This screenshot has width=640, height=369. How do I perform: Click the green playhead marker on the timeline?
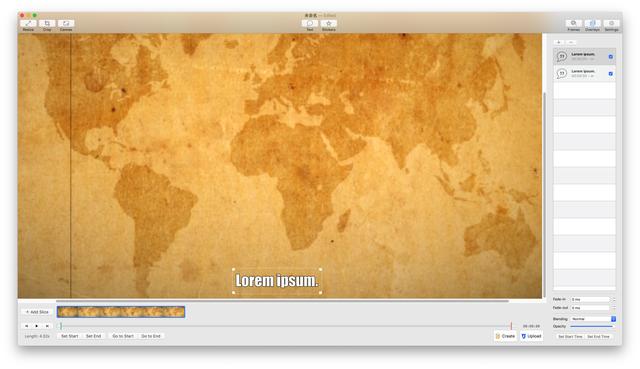pos(61,326)
